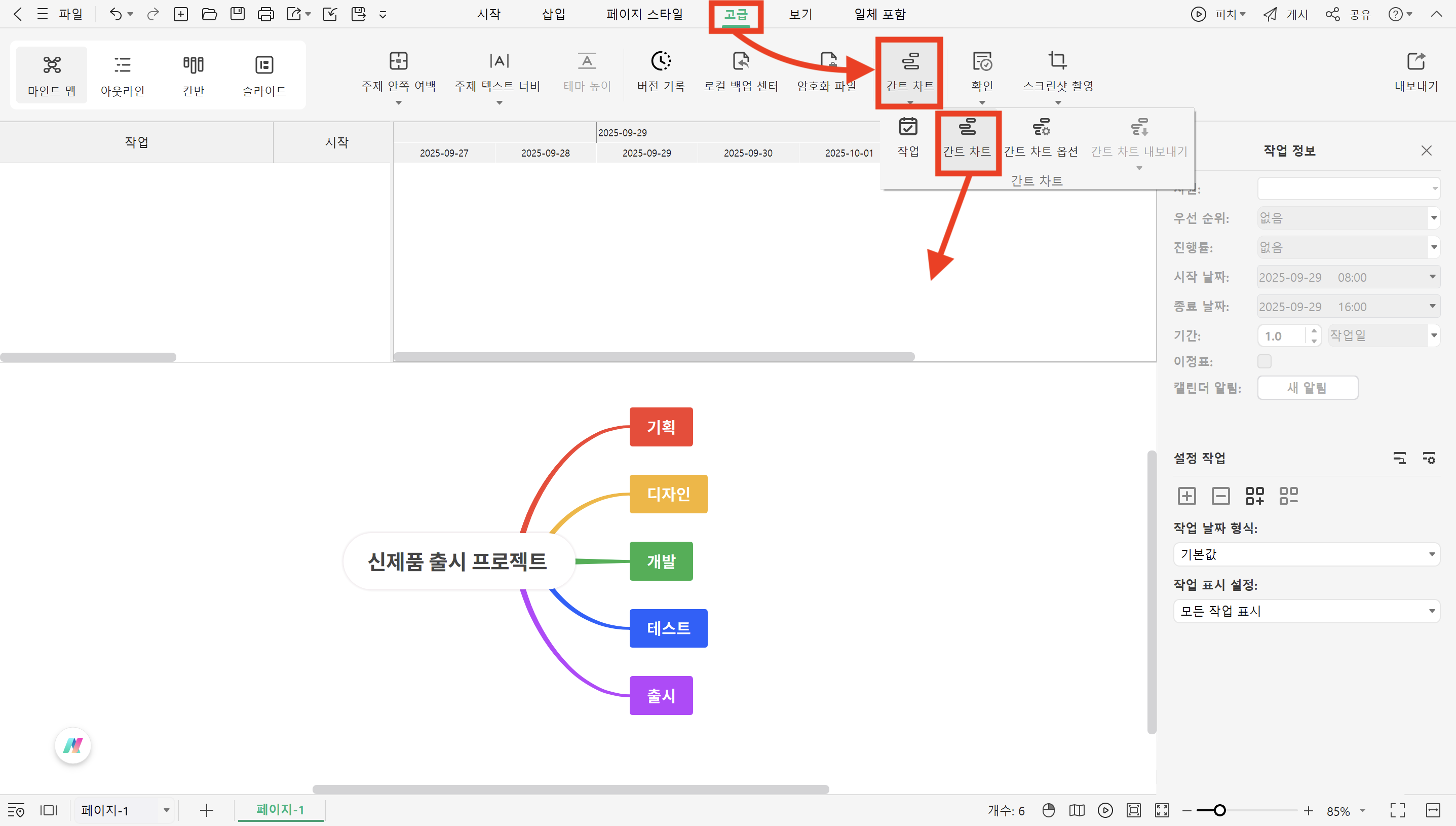Toggle fullscreen mode at bottom right

click(1398, 810)
